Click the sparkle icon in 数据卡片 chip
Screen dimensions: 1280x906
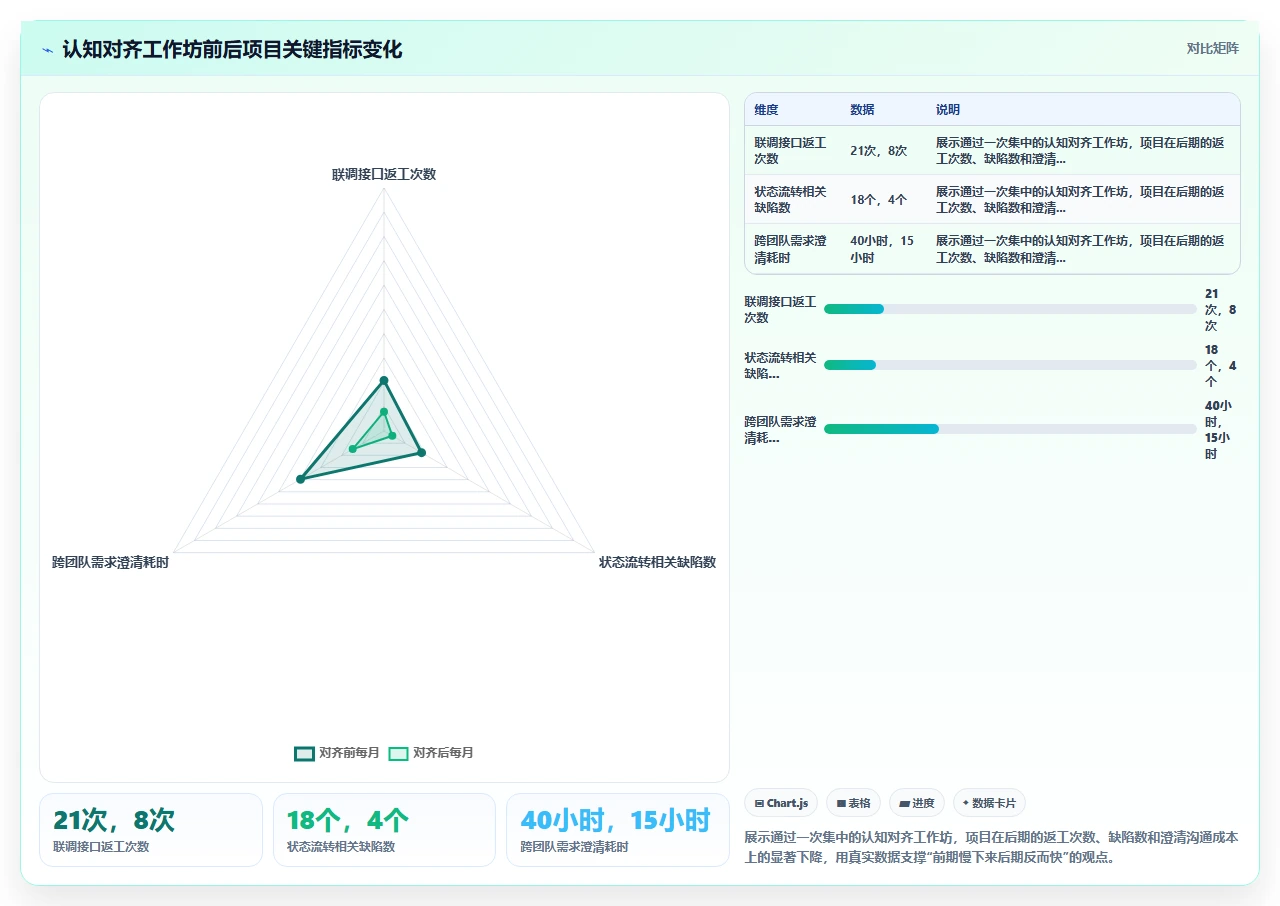coord(966,803)
